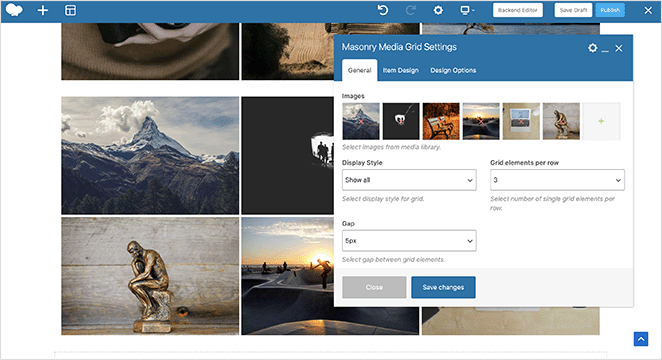
Task: Click 'Select gap between grid elements.' hint
Action: click(x=393, y=260)
